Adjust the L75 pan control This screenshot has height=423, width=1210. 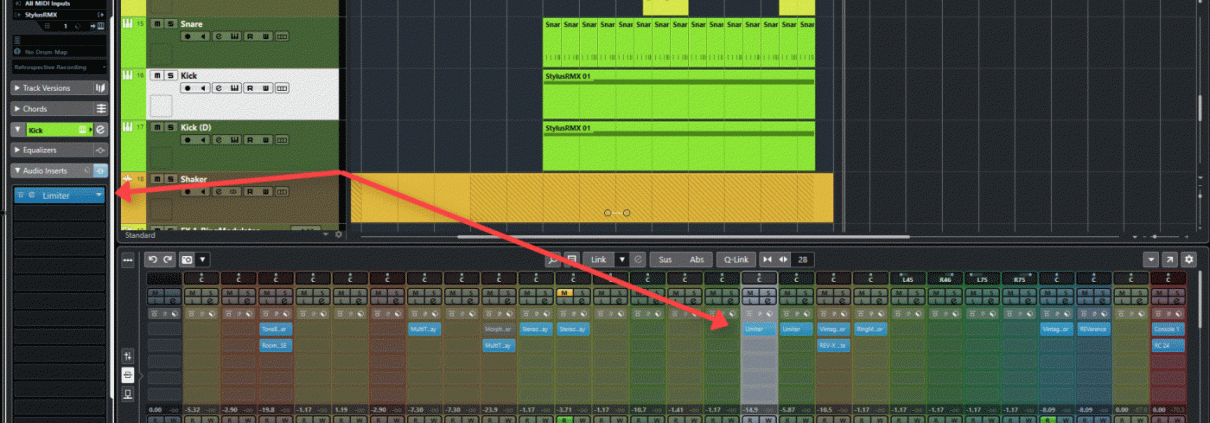(981, 278)
